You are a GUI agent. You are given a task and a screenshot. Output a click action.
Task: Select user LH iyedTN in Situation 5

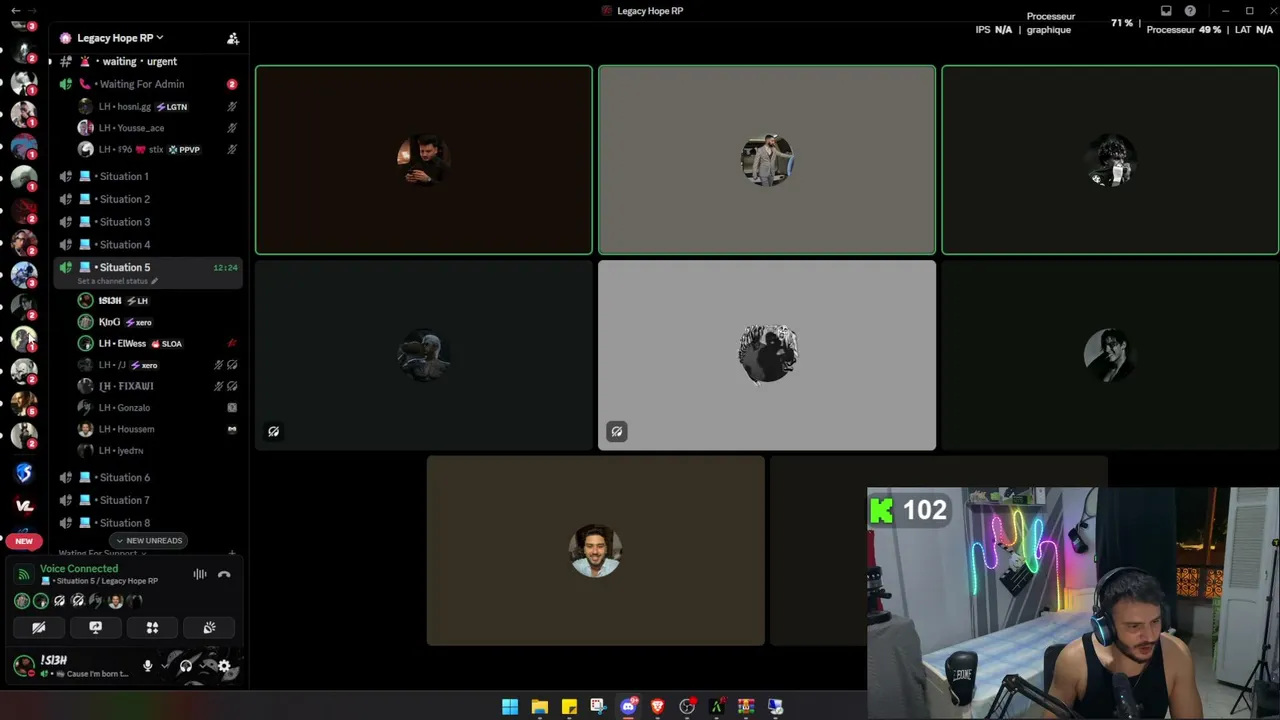[x=158, y=451]
